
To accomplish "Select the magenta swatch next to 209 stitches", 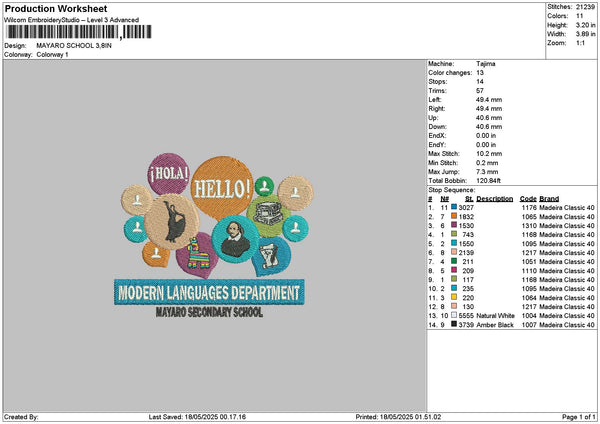I will click(x=454, y=270).
